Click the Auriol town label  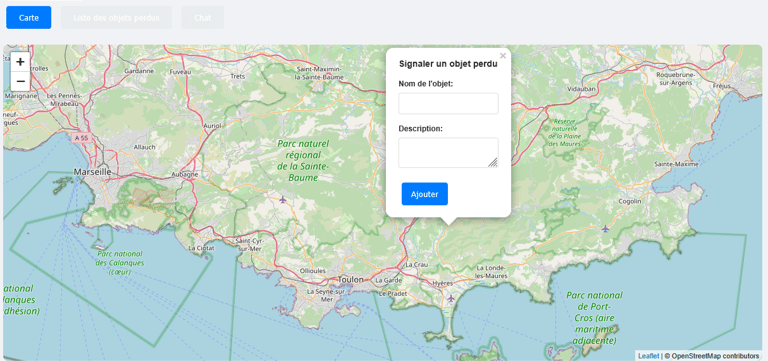coord(213,126)
